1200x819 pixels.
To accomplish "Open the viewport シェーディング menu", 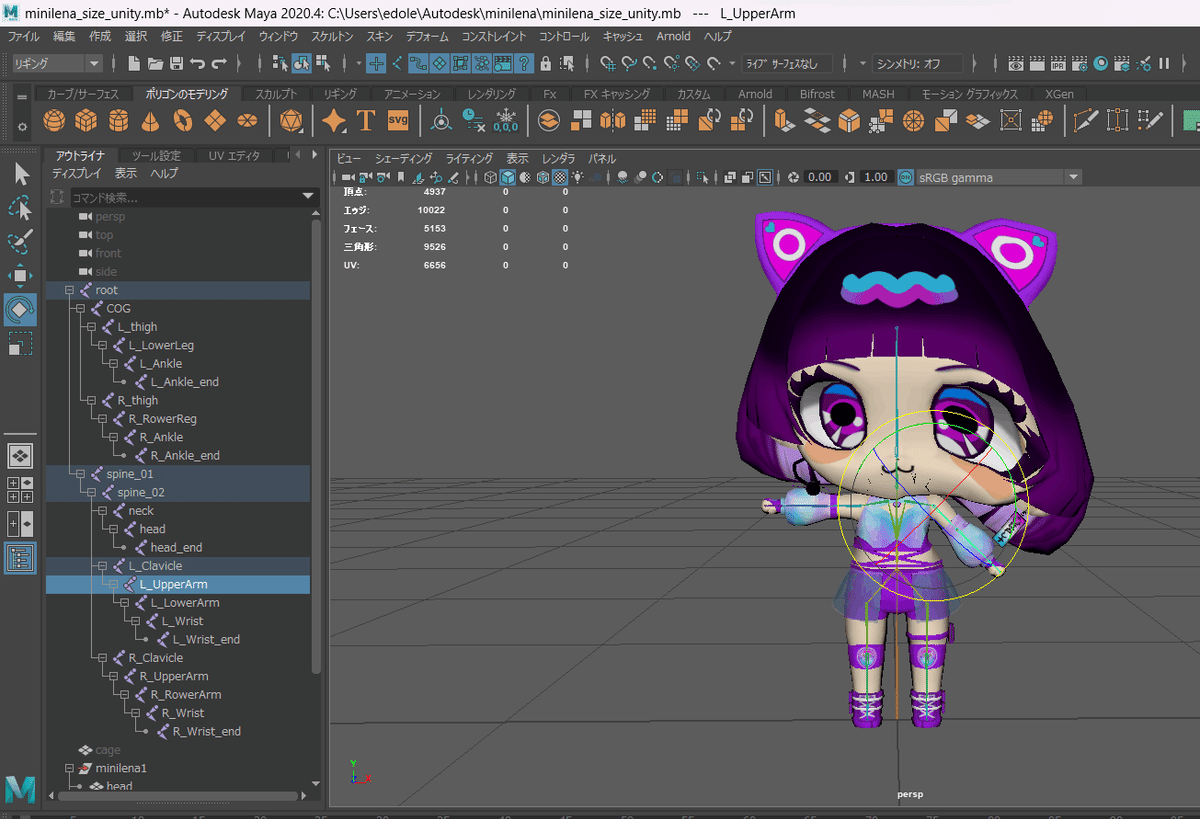I will click(403, 159).
